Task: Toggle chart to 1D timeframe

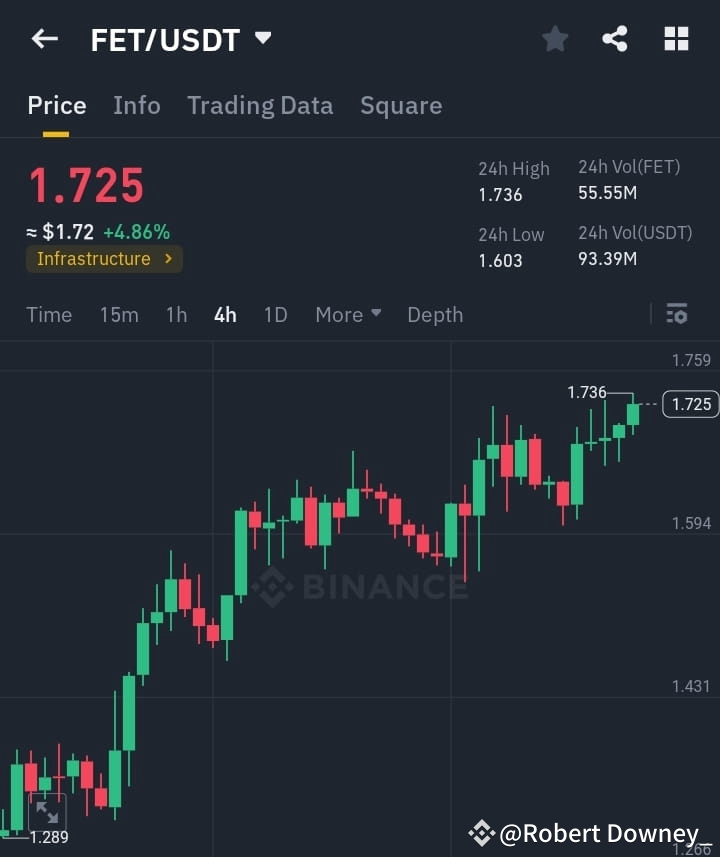Action: 275,314
